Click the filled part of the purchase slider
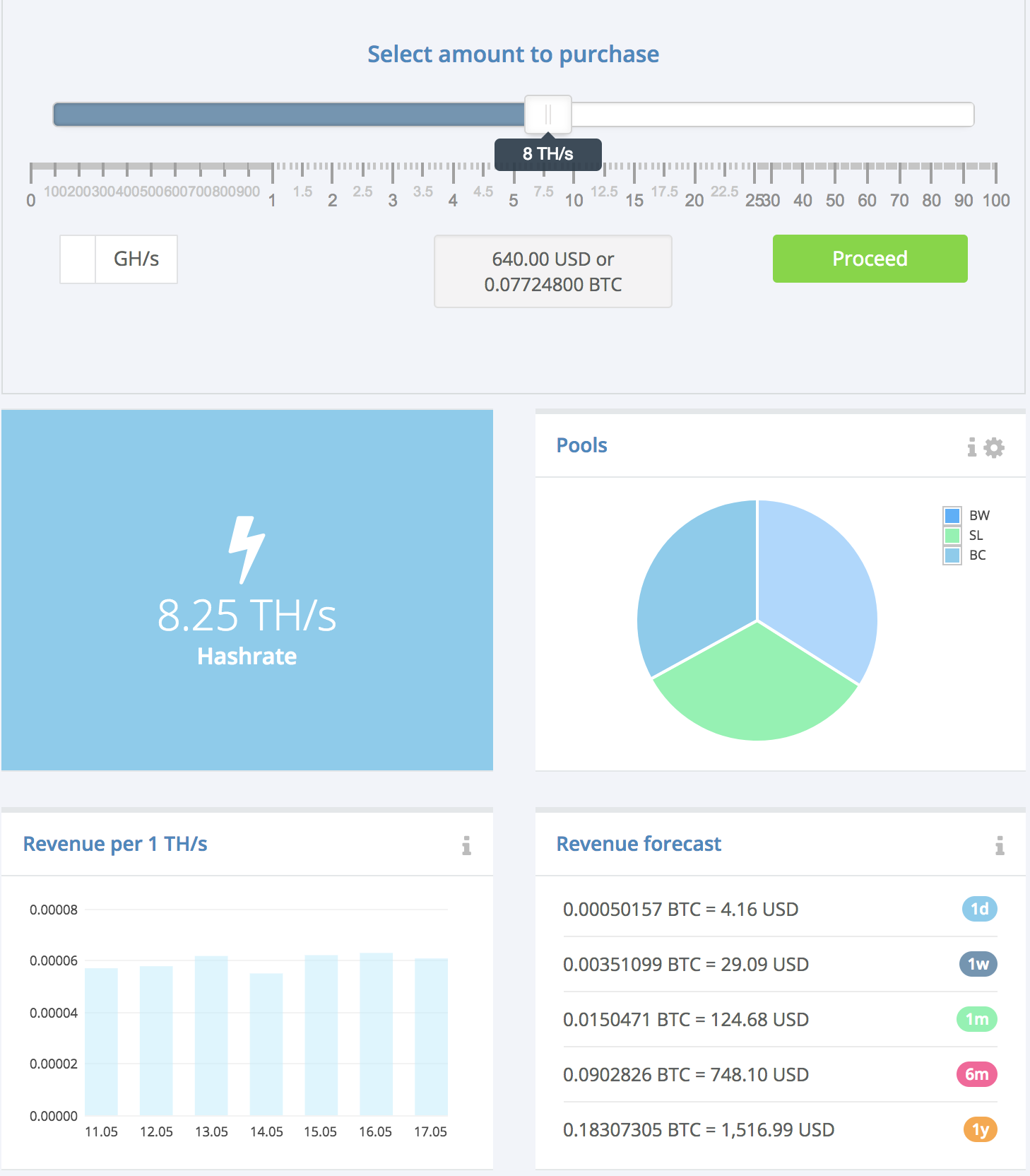Viewport: 1030px width, 1176px height. (x=289, y=114)
